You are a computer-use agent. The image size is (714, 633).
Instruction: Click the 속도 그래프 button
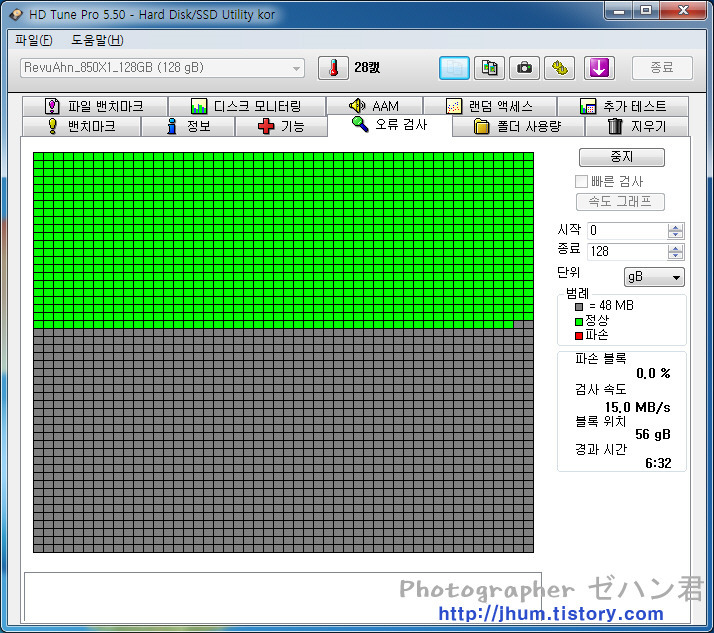point(620,202)
